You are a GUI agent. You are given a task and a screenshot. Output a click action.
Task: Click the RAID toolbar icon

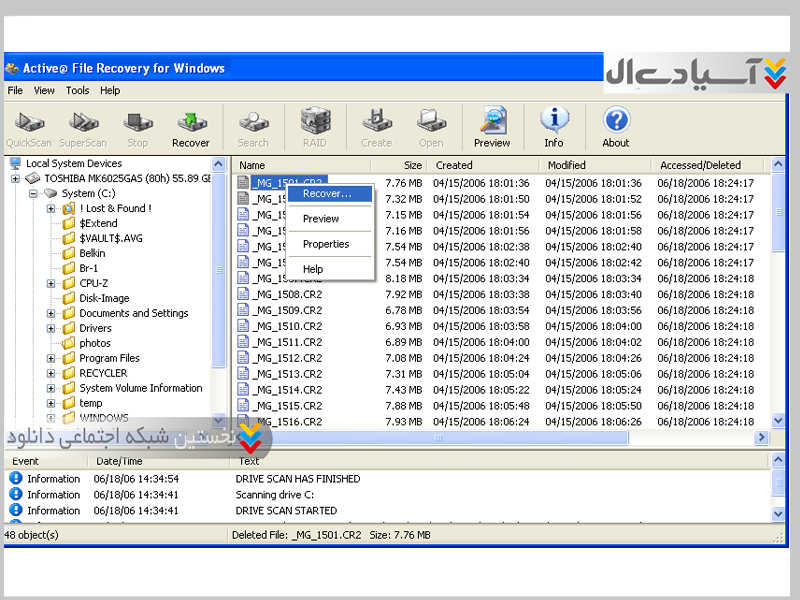coord(314,124)
